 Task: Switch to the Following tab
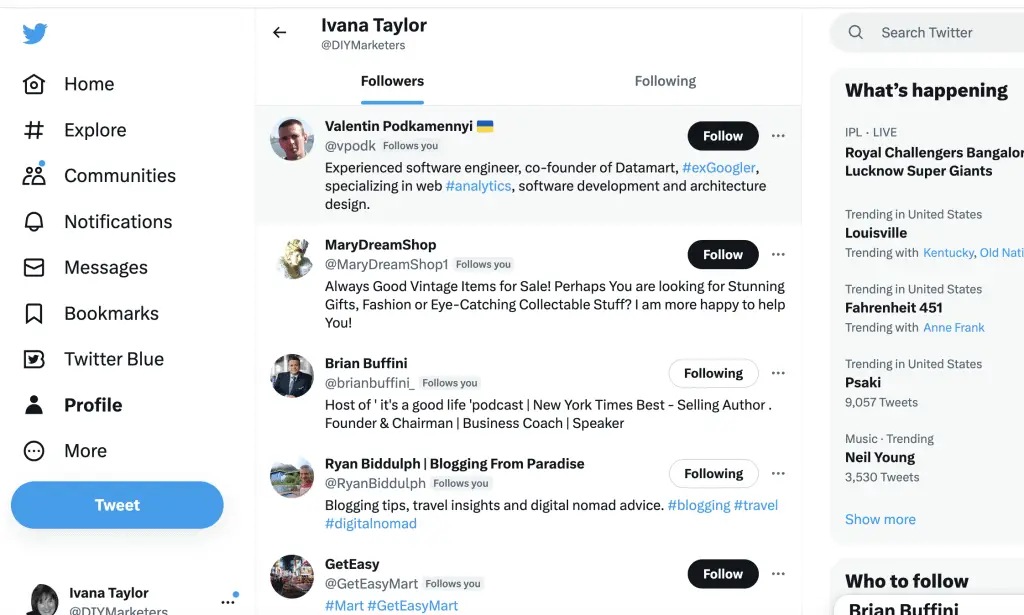click(x=665, y=81)
